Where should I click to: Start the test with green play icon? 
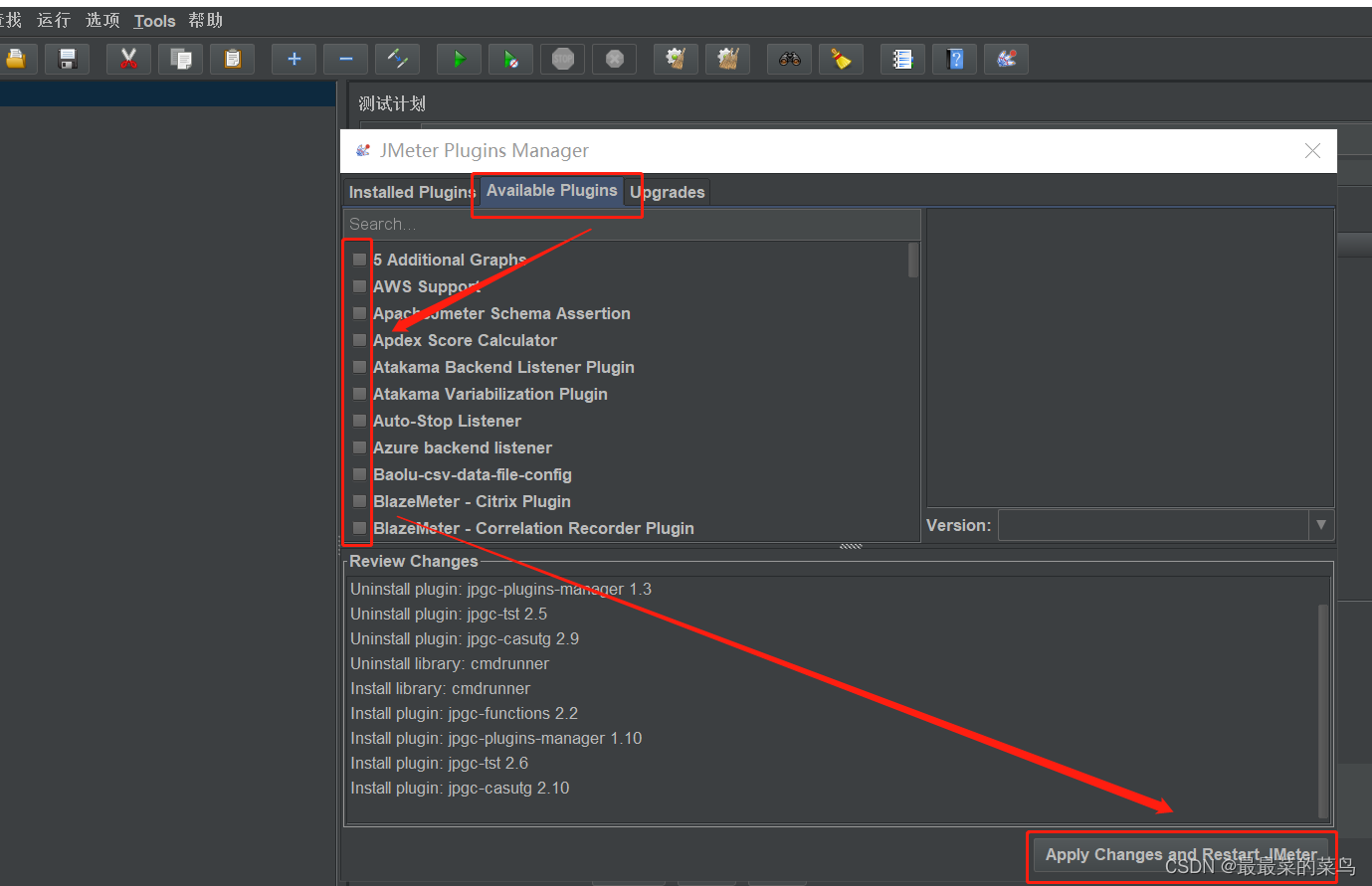[x=459, y=60]
